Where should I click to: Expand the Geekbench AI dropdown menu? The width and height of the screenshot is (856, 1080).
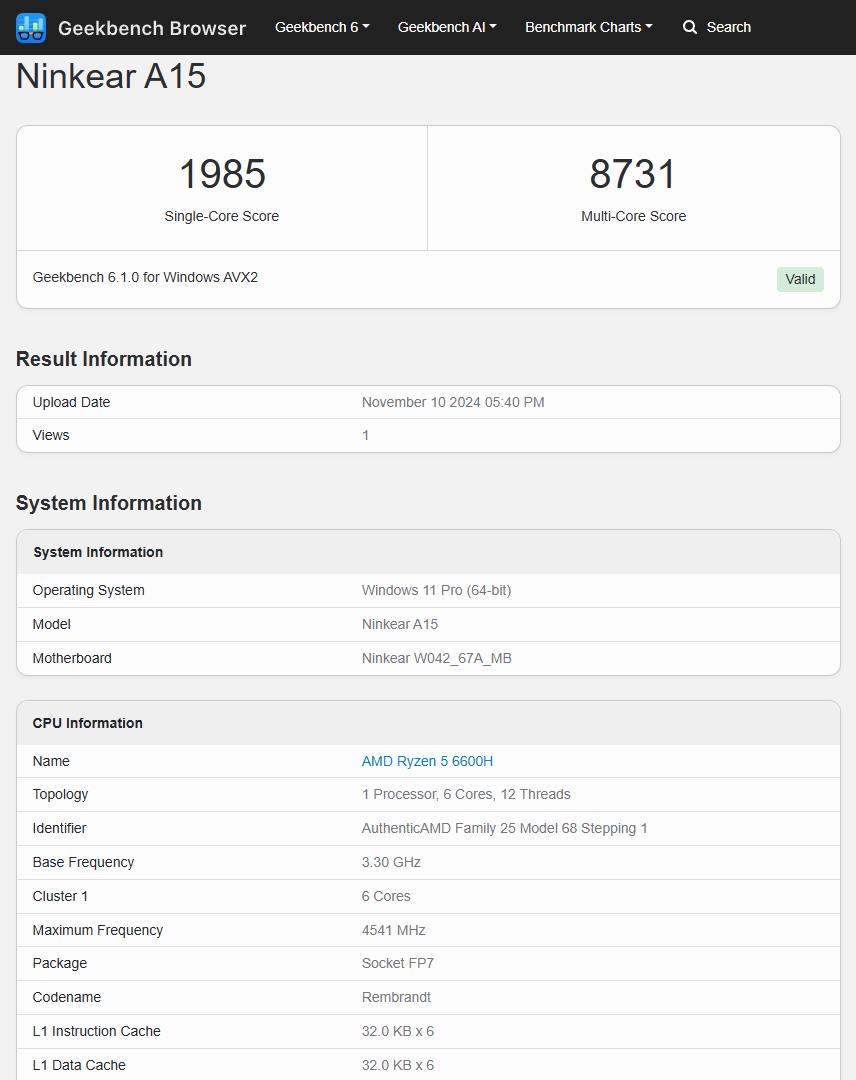pos(447,28)
